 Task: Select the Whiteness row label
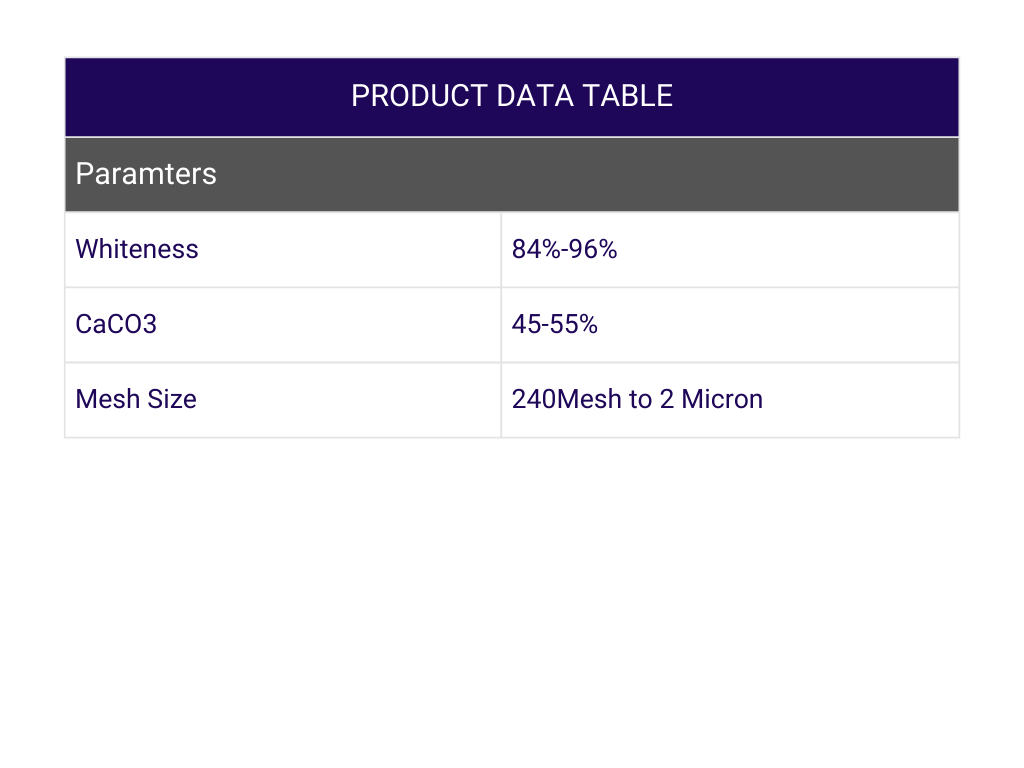pos(137,249)
